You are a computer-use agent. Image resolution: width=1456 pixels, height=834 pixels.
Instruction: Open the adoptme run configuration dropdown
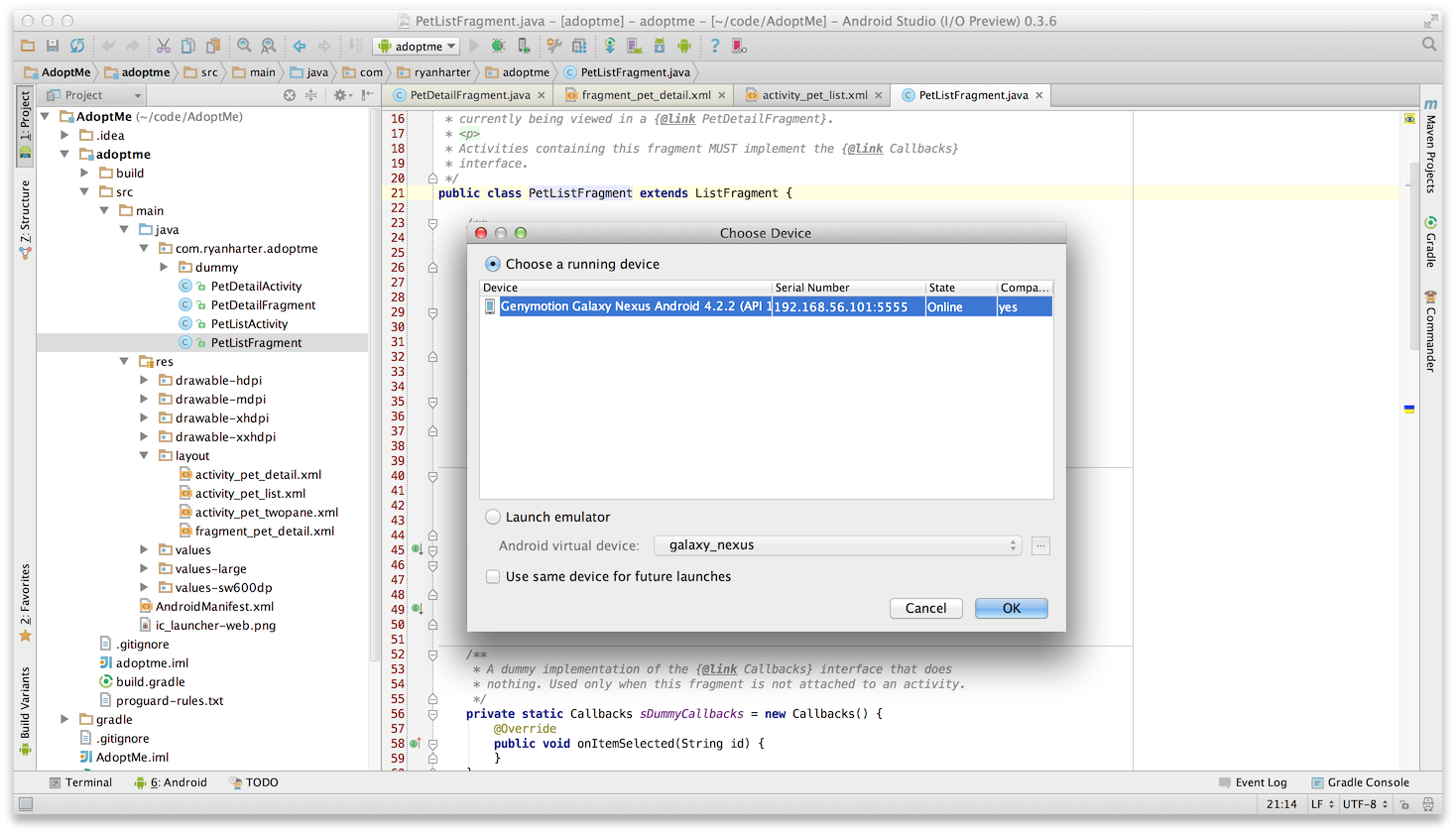pyautogui.click(x=418, y=46)
